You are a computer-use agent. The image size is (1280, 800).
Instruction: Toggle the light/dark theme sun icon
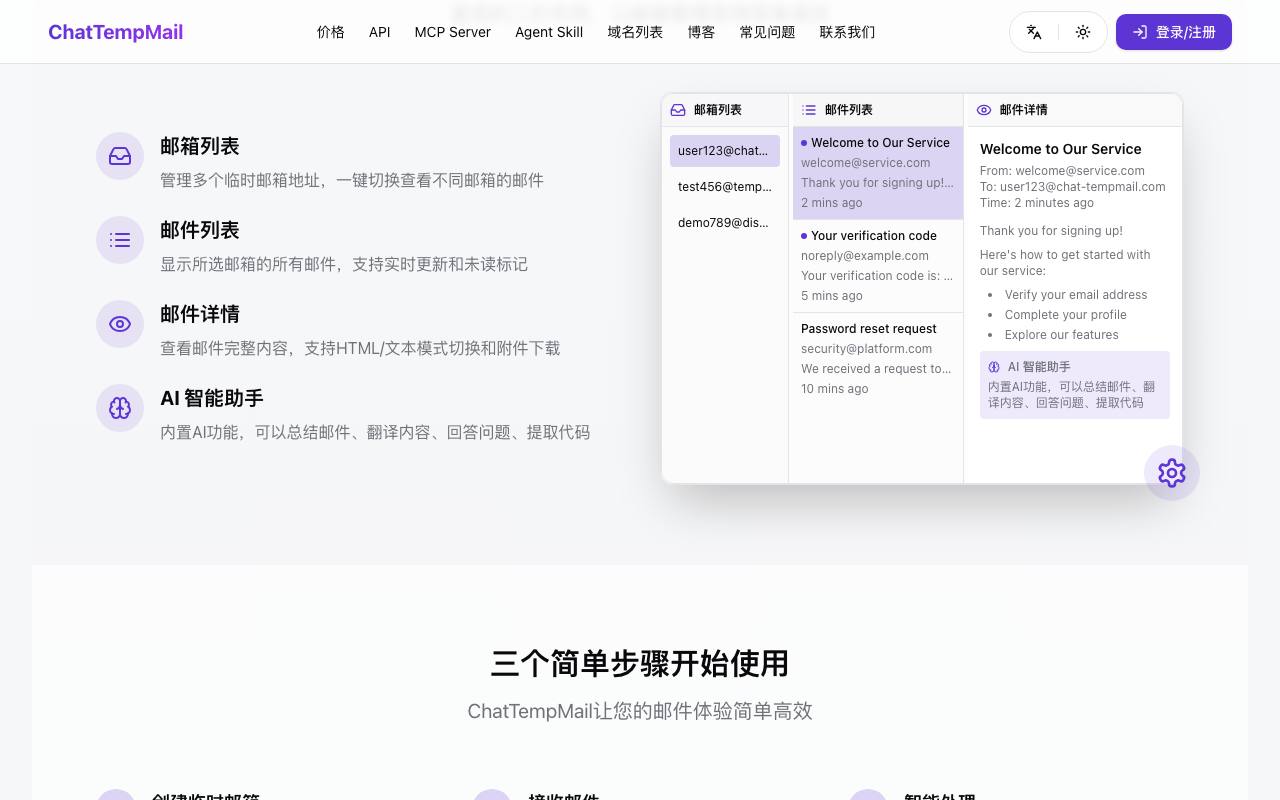click(1083, 32)
